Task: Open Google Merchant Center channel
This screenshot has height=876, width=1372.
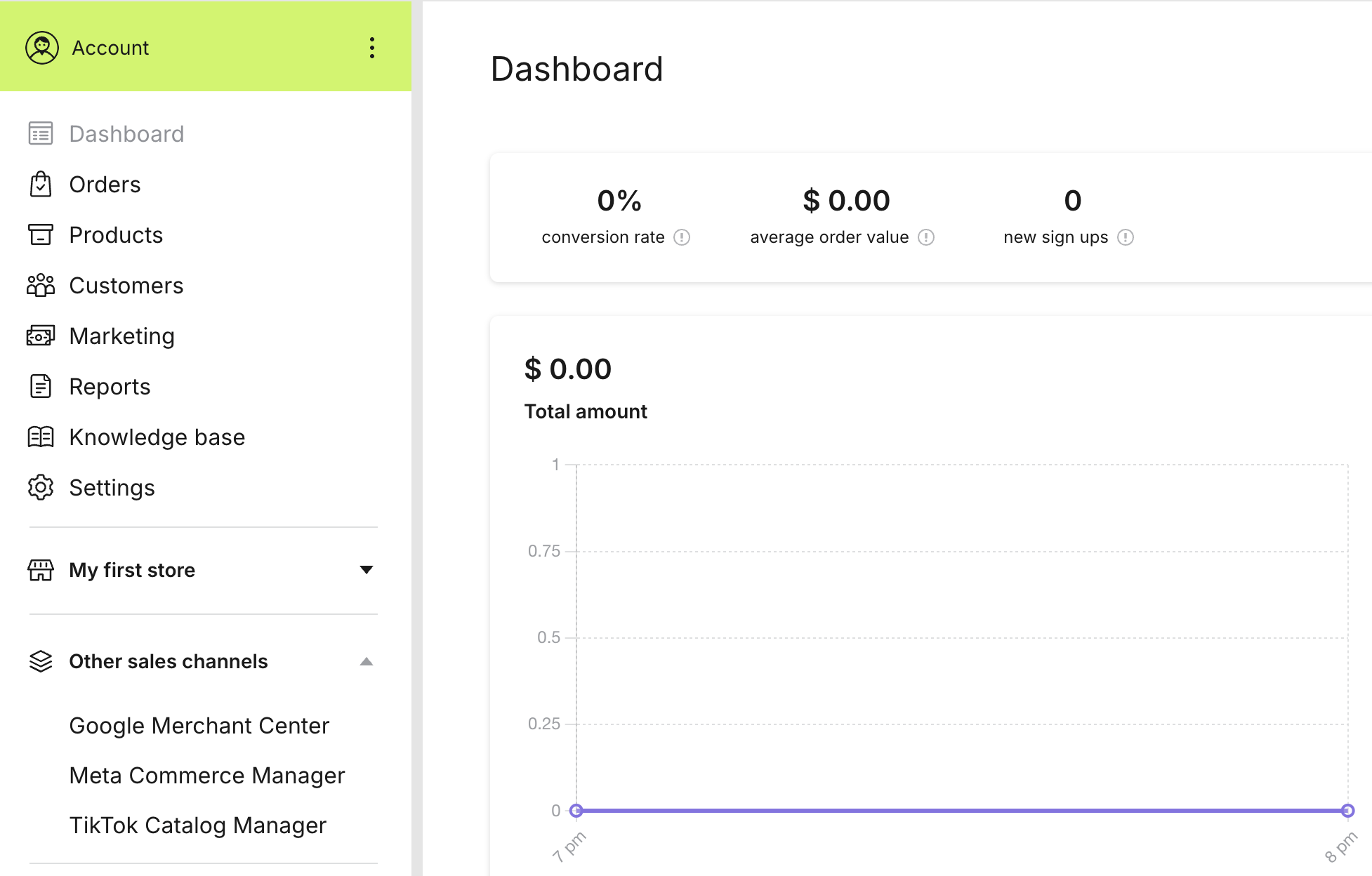Action: tap(199, 725)
